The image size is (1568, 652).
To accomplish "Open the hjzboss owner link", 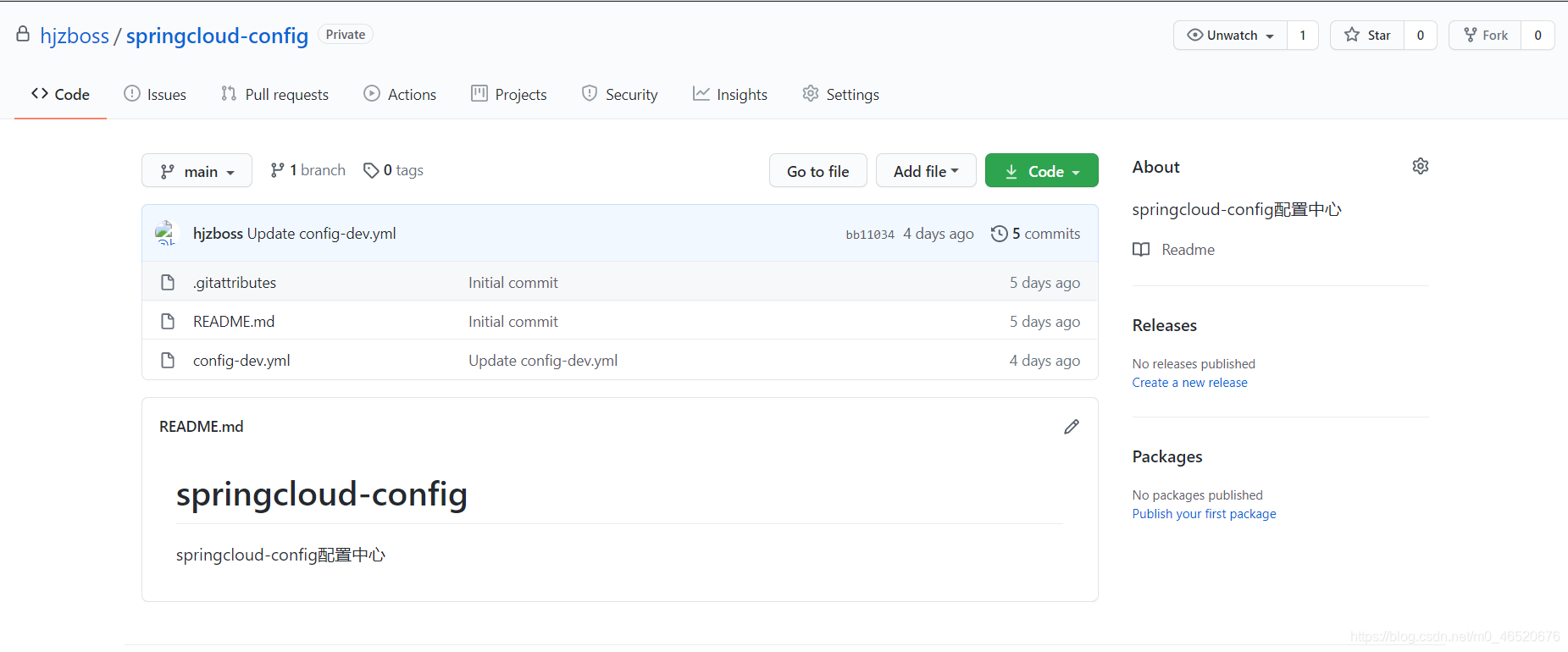I will tap(75, 36).
